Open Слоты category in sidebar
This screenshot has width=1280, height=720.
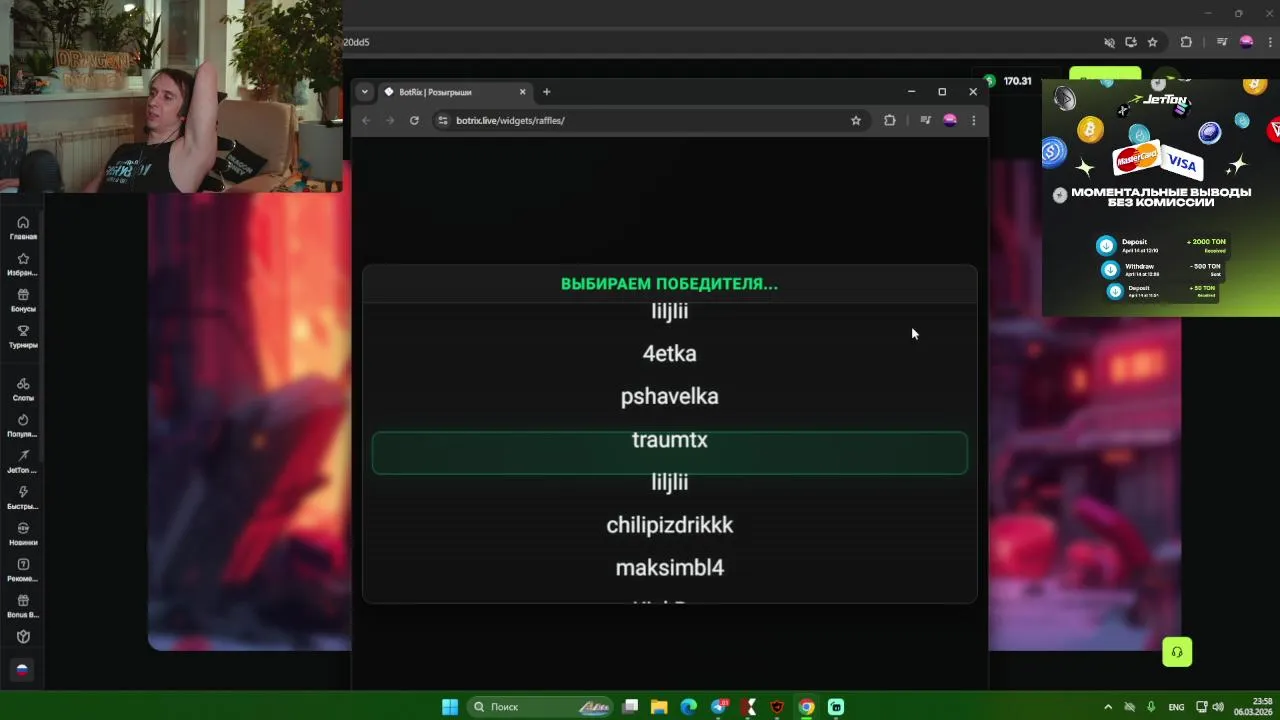click(x=23, y=389)
